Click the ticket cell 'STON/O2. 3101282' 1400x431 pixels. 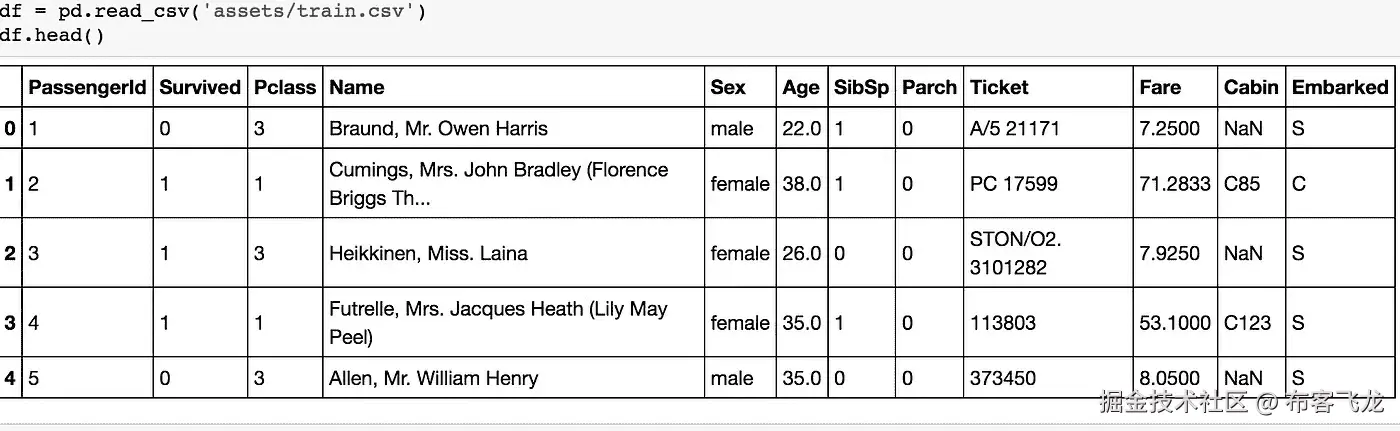pos(1015,253)
